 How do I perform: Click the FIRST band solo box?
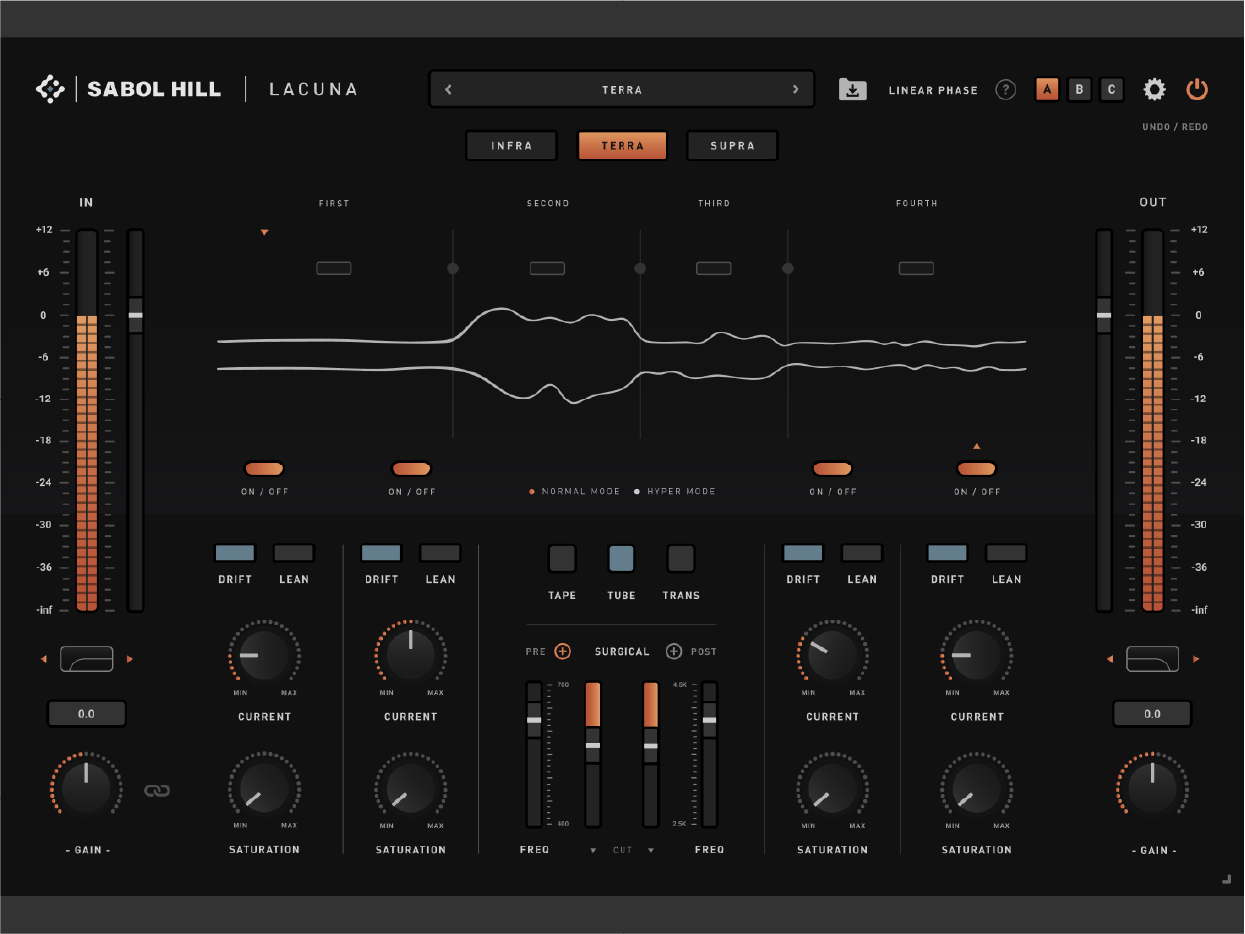point(334,268)
